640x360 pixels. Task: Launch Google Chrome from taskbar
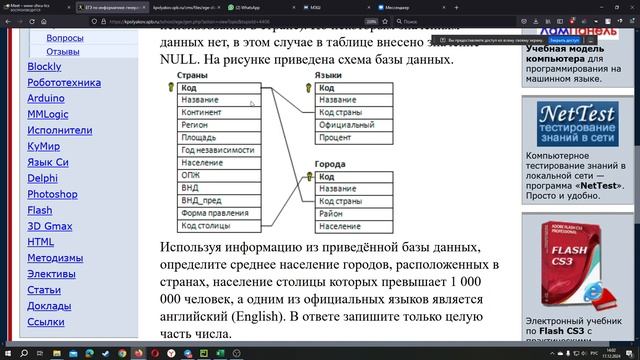point(122,353)
